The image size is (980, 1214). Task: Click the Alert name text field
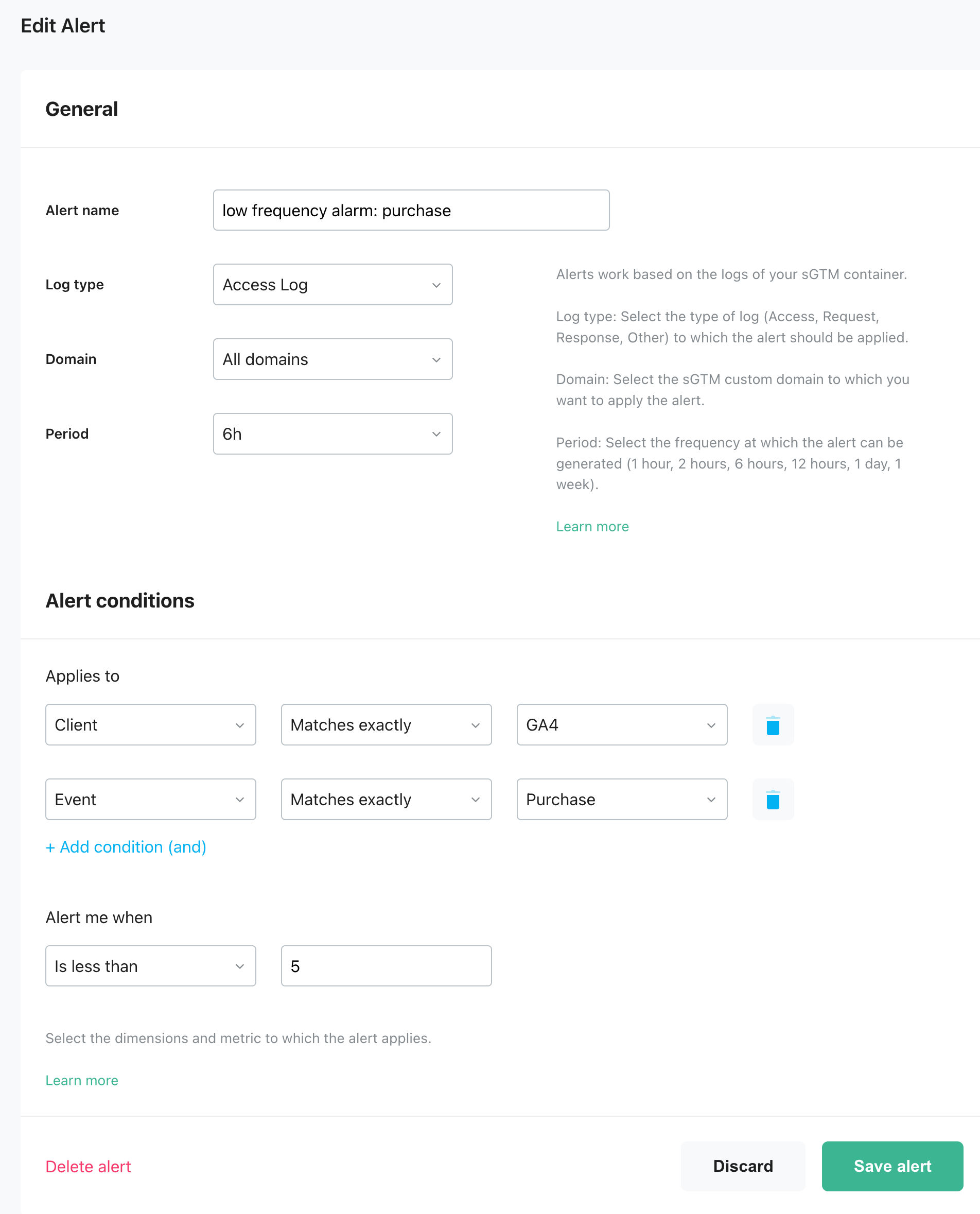pyautogui.click(x=411, y=210)
